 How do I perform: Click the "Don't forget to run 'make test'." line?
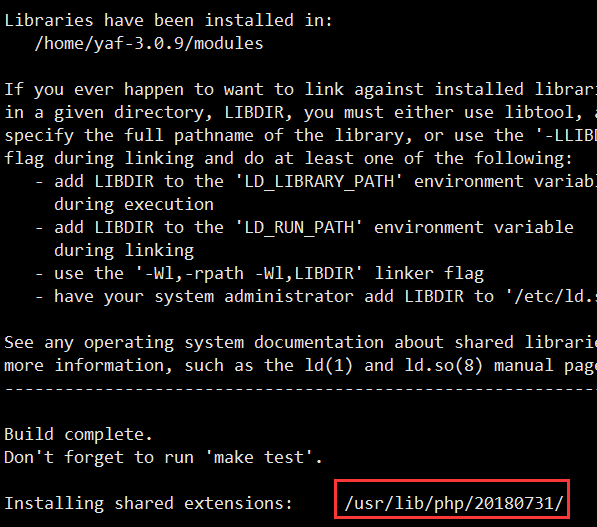163,457
